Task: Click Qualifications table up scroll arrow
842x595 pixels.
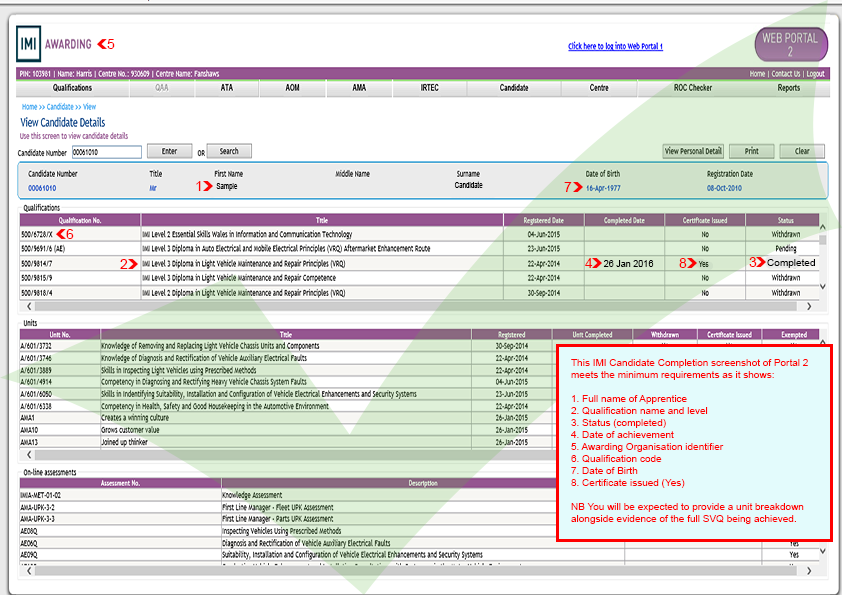Action: click(822, 228)
